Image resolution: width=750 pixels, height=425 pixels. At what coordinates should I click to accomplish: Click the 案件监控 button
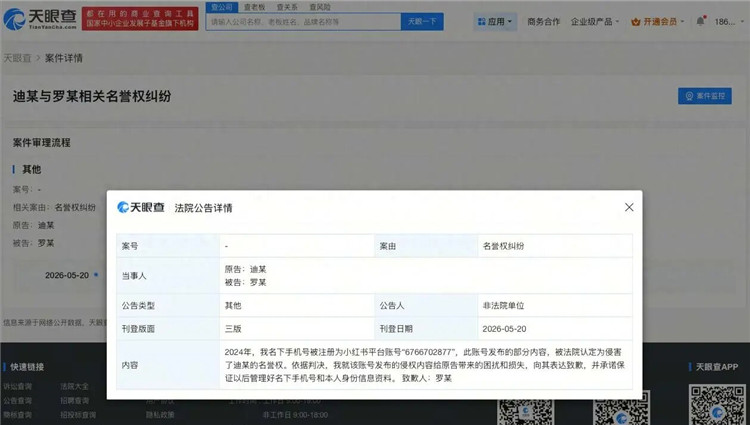point(705,96)
